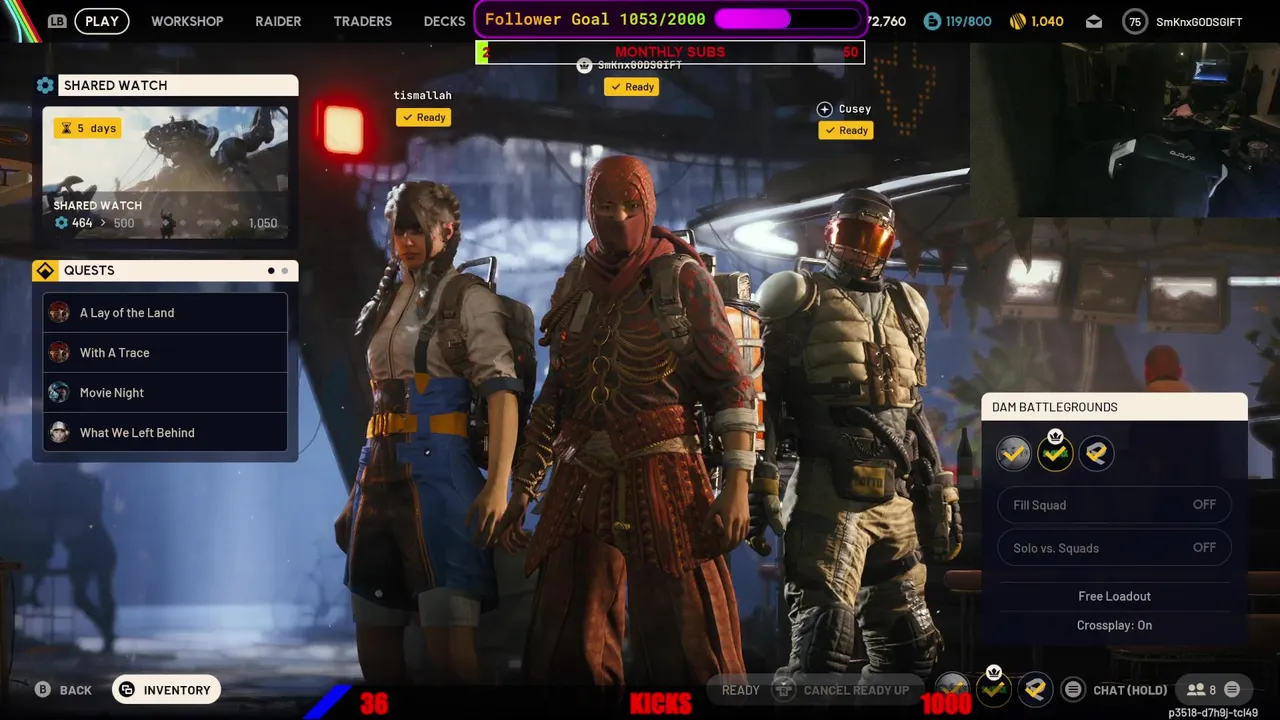
Task: Click the crowned leader checkmark in Dam Battlegrounds
Action: click(1055, 454)
